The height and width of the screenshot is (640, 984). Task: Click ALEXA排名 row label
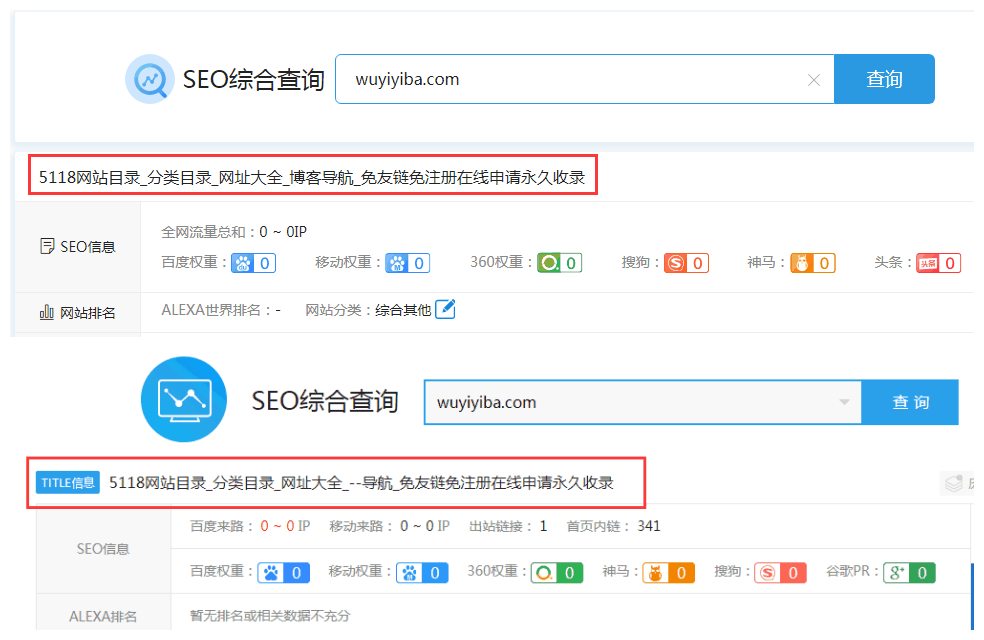[103, 616]
